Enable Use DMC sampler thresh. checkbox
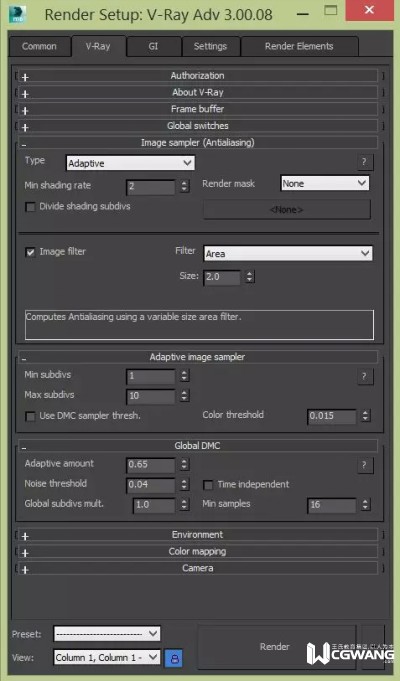Screen dimensions: 400x681 tap(30, 417)
